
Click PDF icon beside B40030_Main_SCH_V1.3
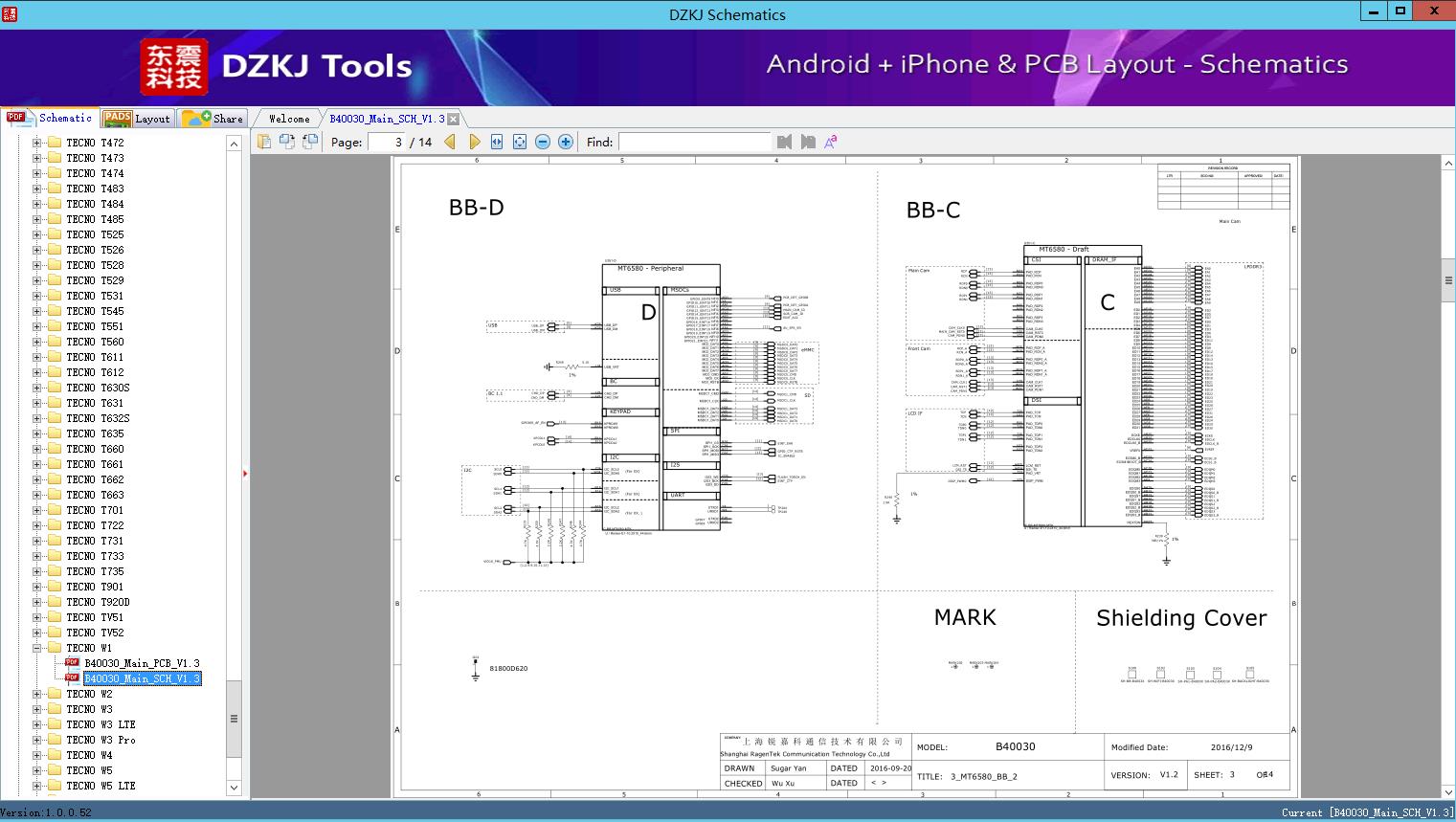click(x=72, y=678)
